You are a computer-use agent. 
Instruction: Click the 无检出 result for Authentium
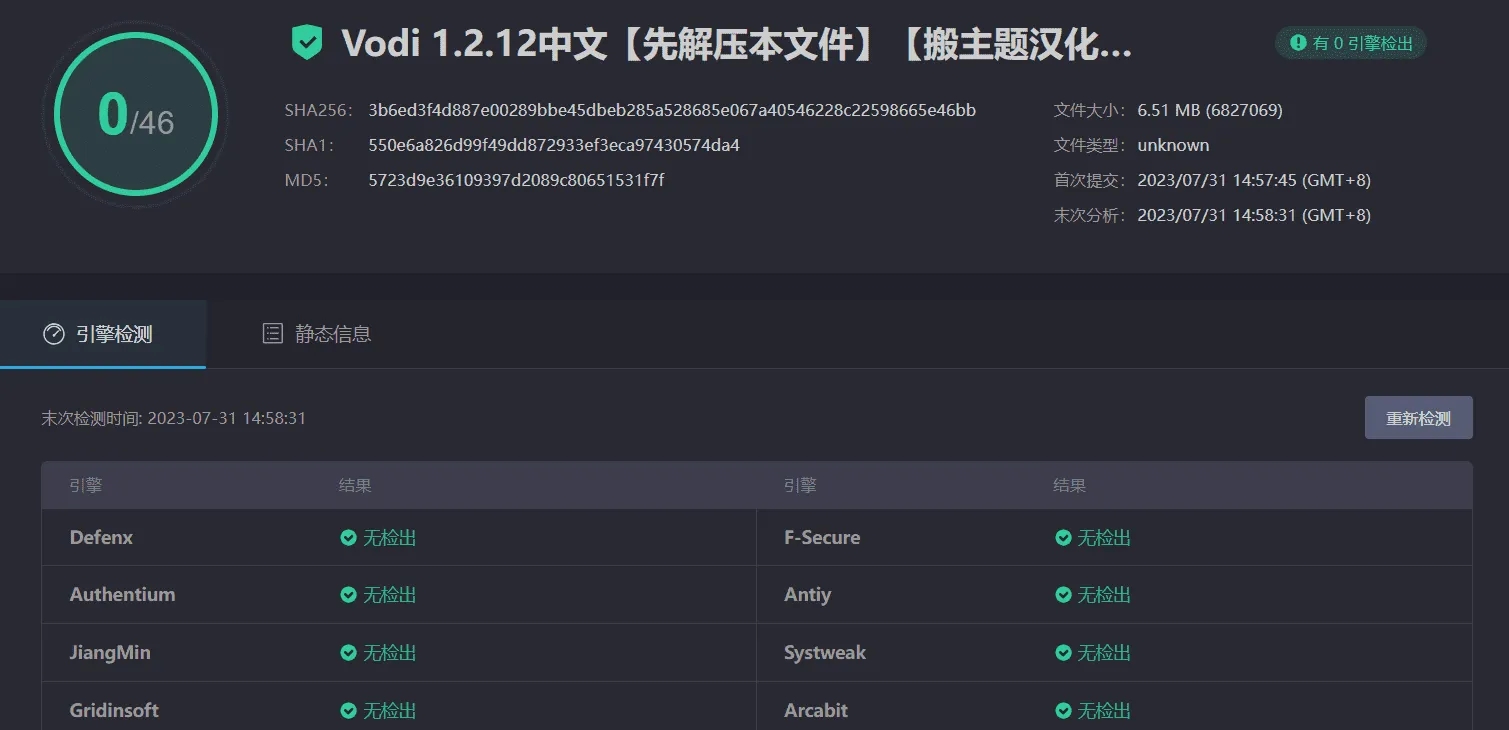click(389, 595)
